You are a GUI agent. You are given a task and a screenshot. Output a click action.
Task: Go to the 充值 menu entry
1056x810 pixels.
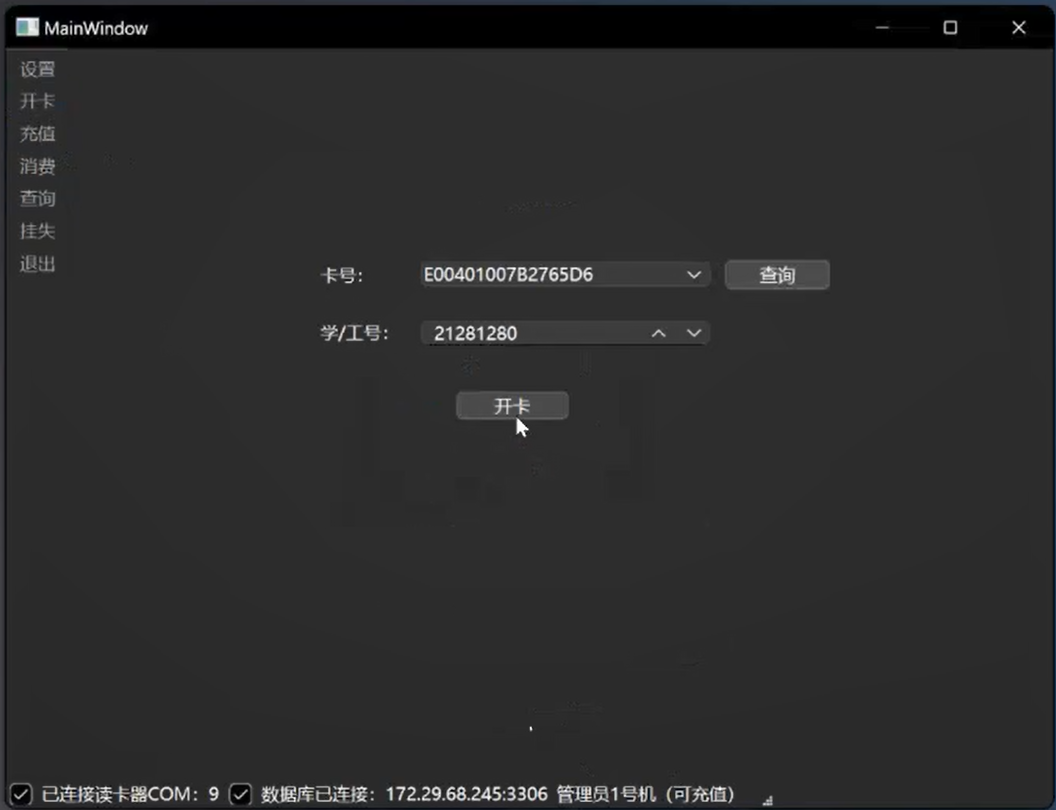(37, 134)
